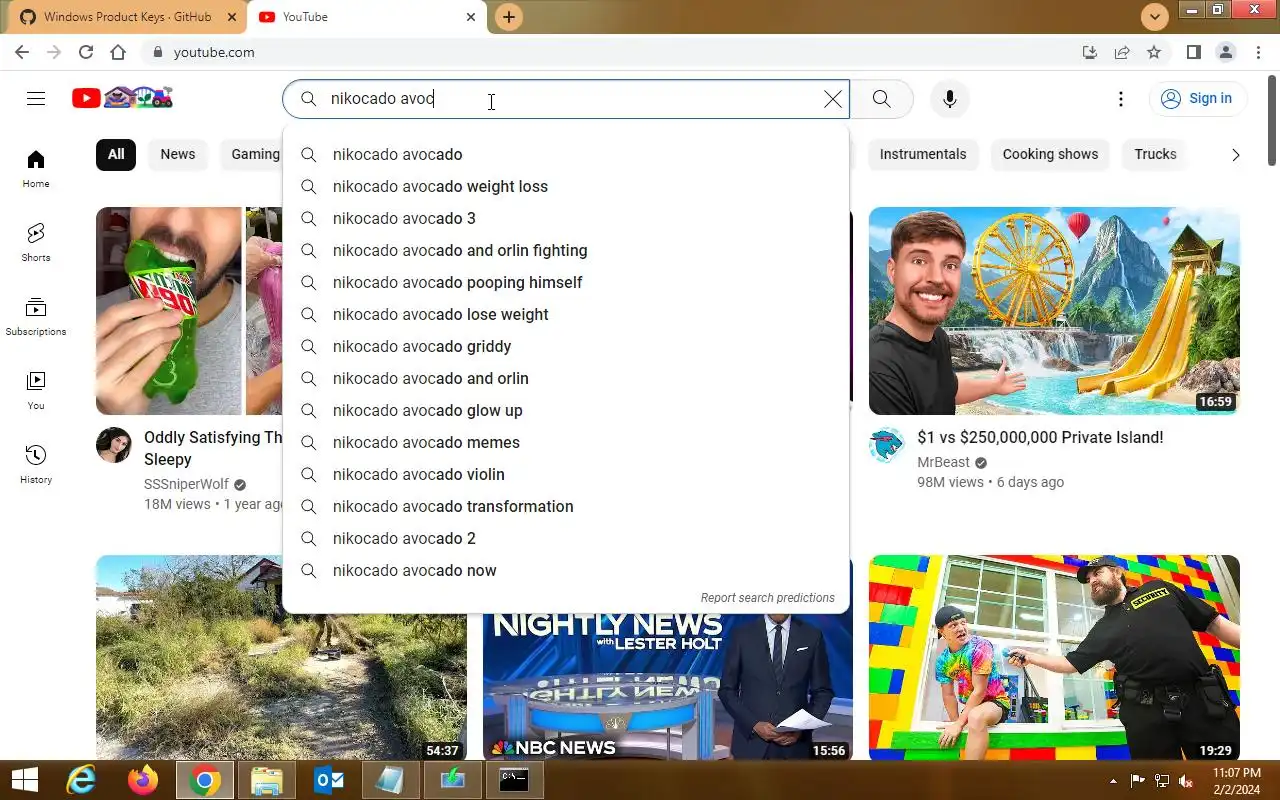Toggle the browser side panel

pos(1193,52)
